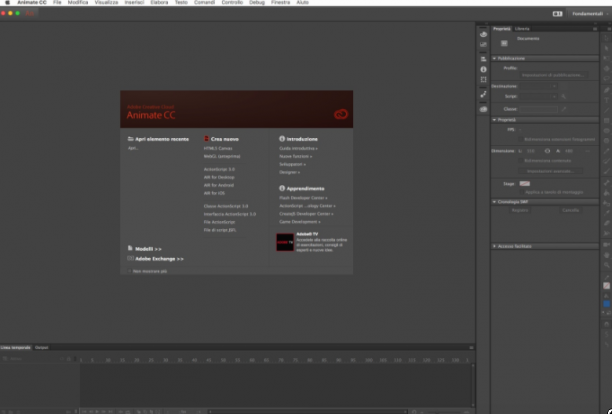Viewport: 612px width, 414px height.
Task: Check Ridimensiona estensioni fotogrammi option
Action: (x=521, y=139)
